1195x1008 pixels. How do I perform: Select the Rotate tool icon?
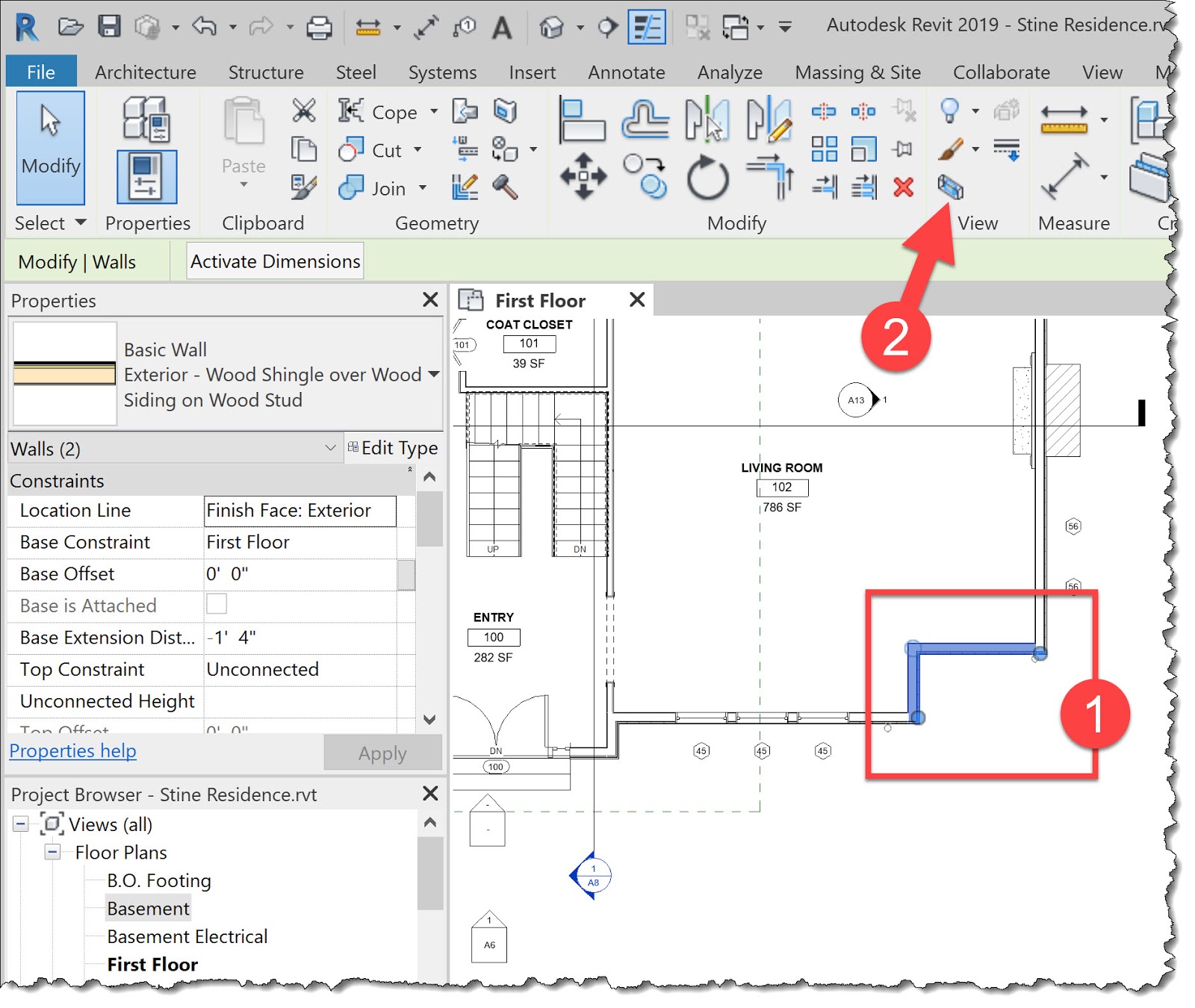click(x=707, y=178)
